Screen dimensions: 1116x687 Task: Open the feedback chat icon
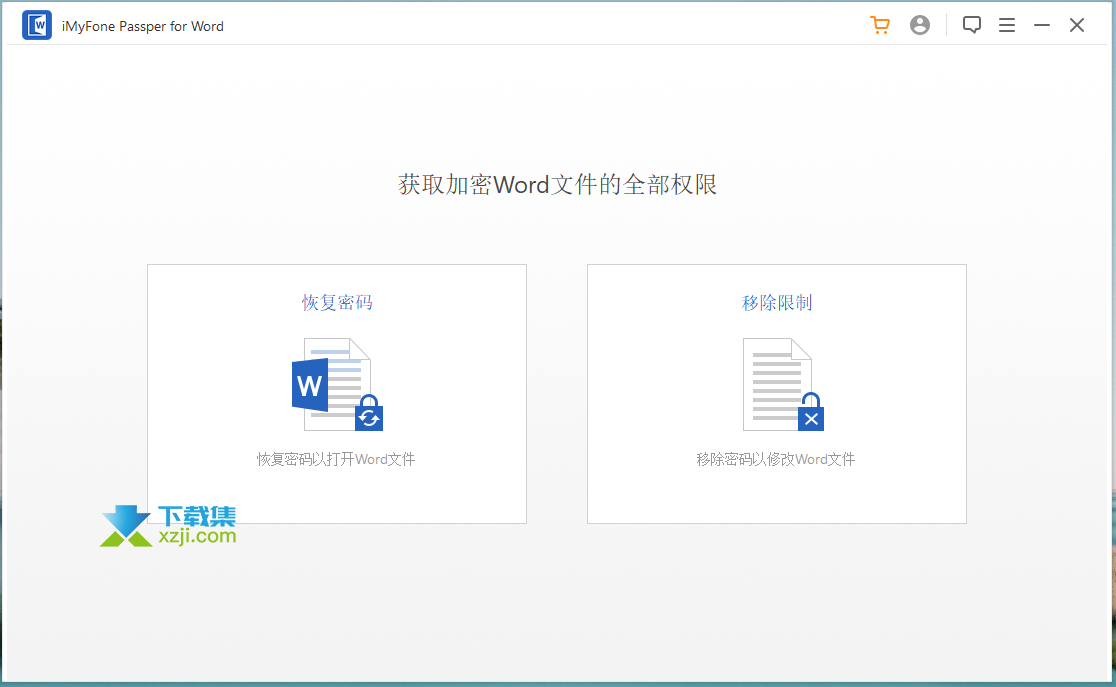[x=972, y=26]
